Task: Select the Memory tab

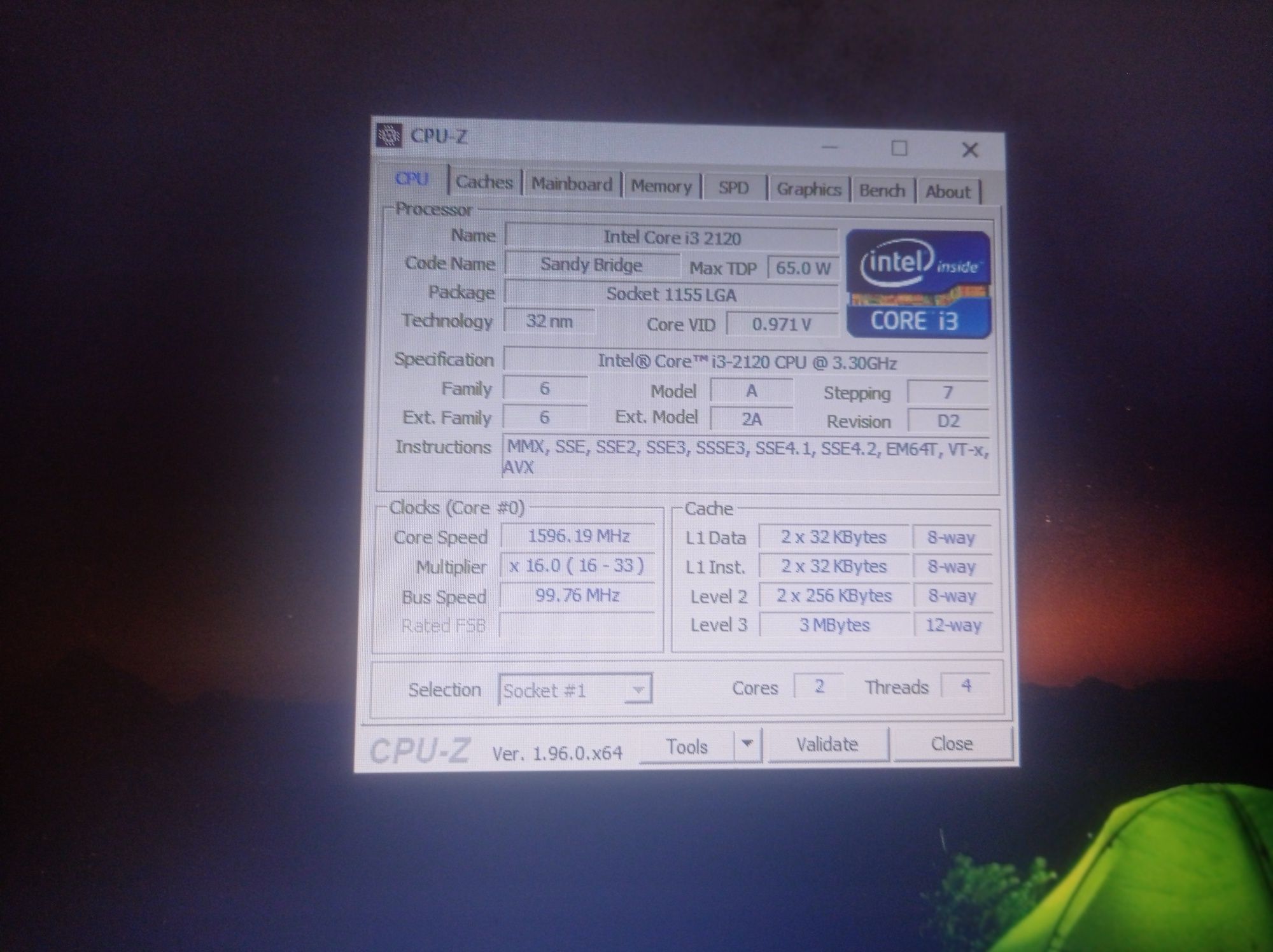Action: point(661,186)
